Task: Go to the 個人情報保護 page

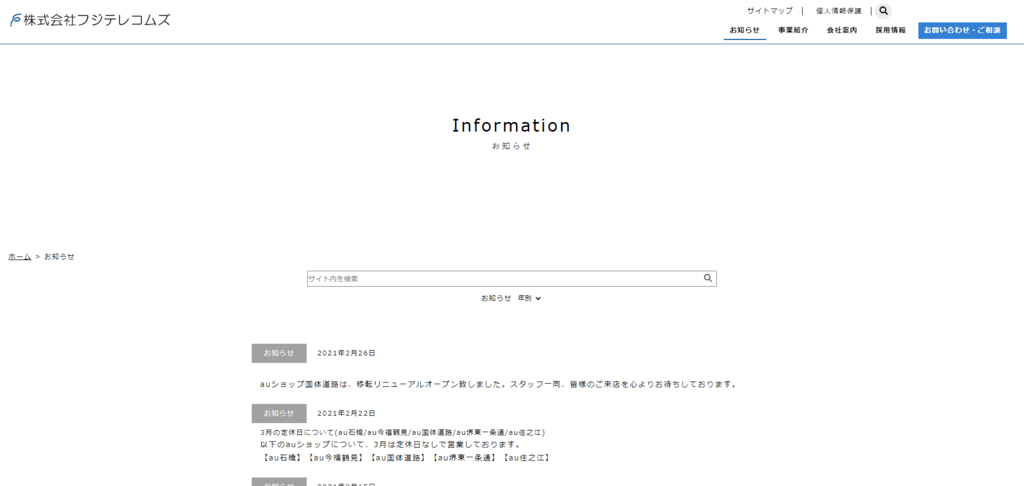Action: click(x=838, y=11)
